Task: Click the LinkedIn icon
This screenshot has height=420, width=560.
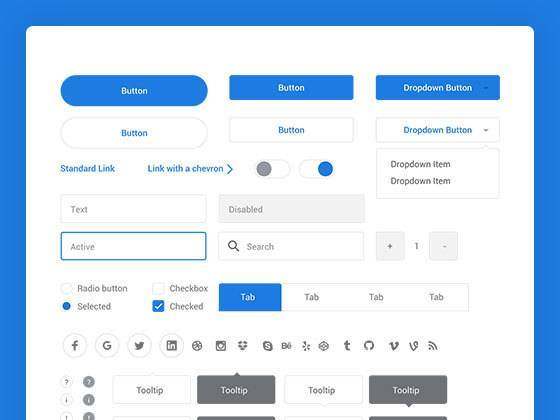Action: [x=171, y=345]
